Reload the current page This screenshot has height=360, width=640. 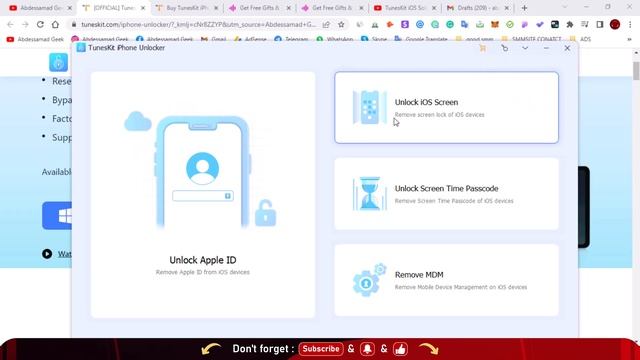[40, 24]
